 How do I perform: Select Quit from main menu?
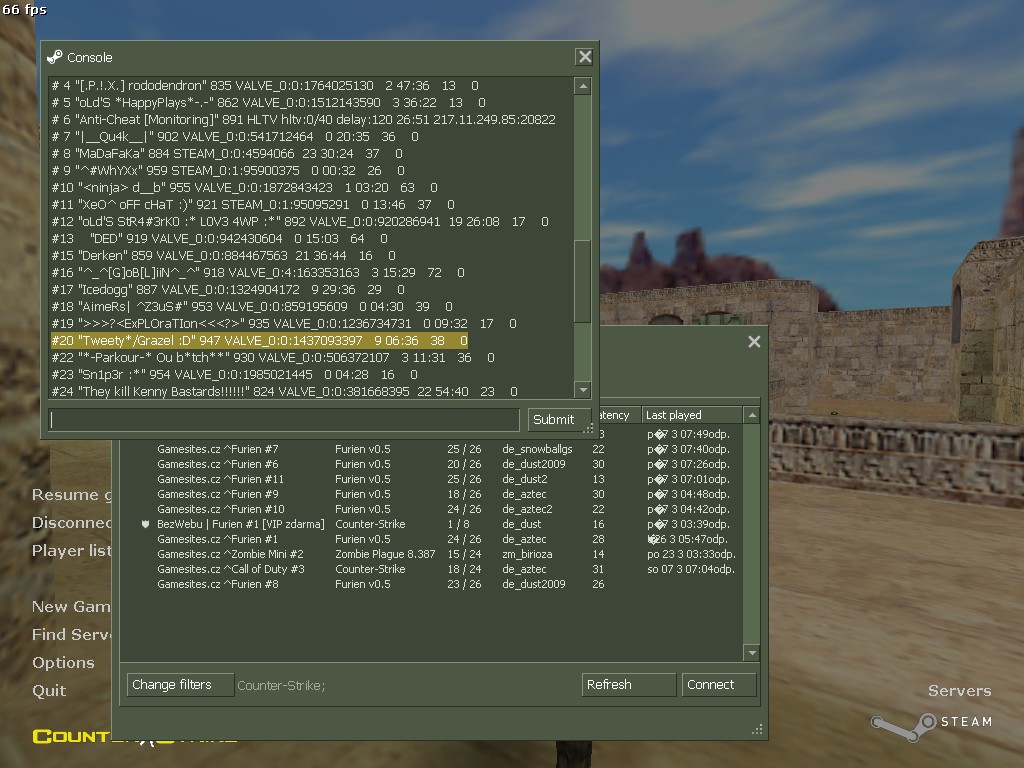point(49,690)
